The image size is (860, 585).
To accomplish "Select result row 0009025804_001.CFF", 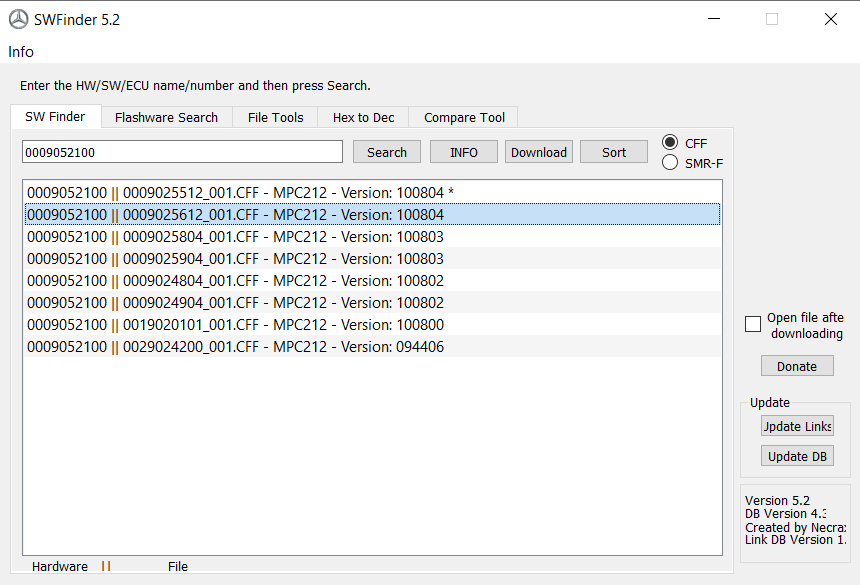I will (x=372, y=236).
